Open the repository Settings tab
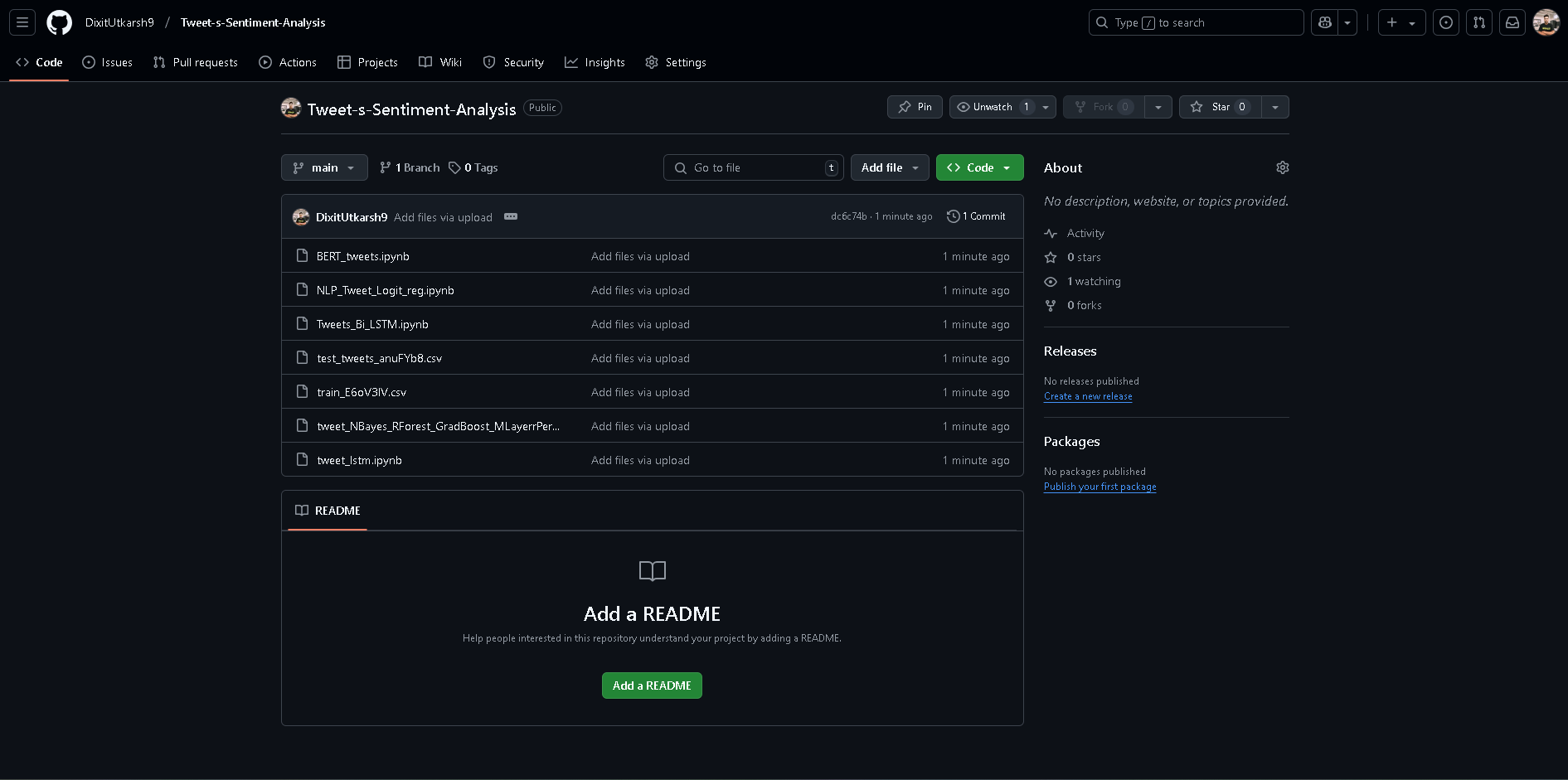1568x780 pixels. [676, 62]
